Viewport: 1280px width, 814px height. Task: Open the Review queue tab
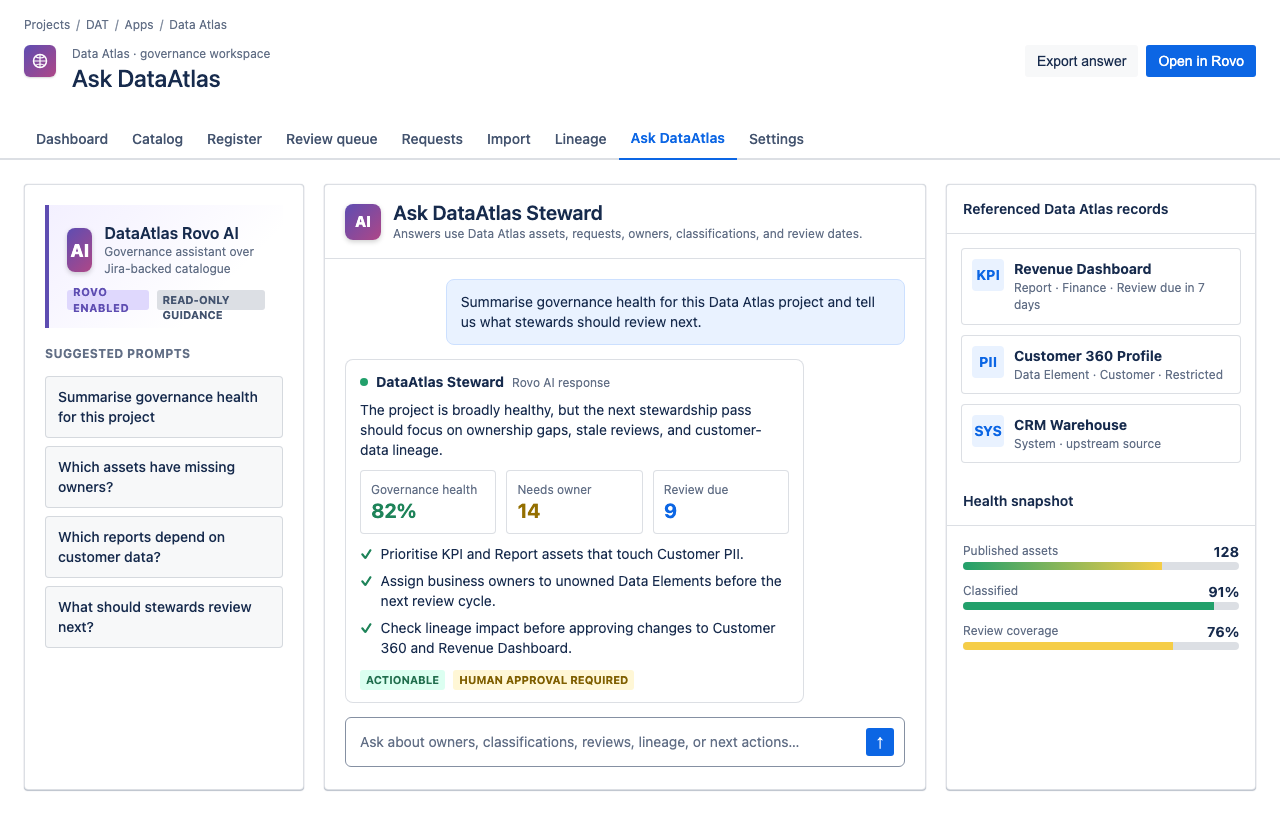332,139
